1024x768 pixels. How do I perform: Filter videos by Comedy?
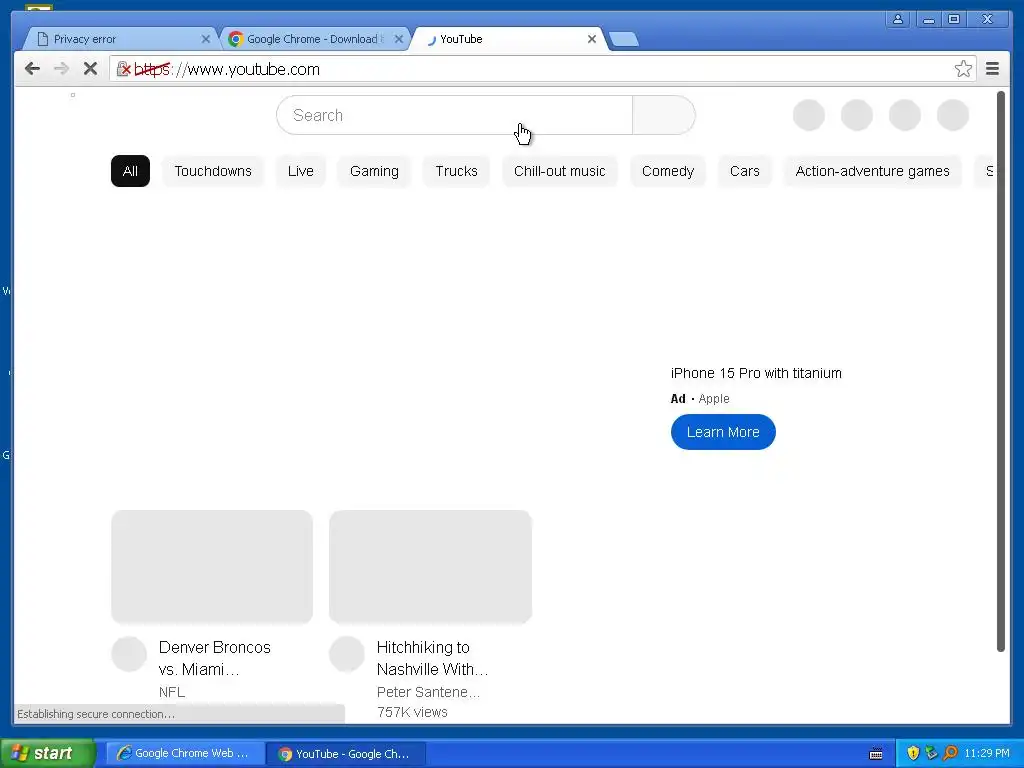coord(667,171)
